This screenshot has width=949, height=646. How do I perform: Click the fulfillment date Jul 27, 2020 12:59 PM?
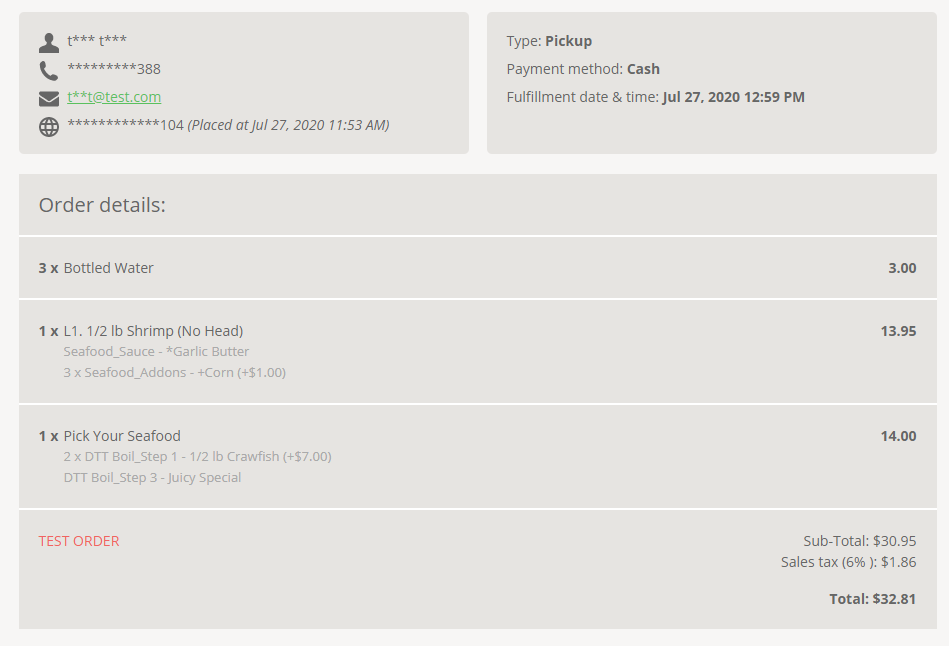[x=734, y=97]
